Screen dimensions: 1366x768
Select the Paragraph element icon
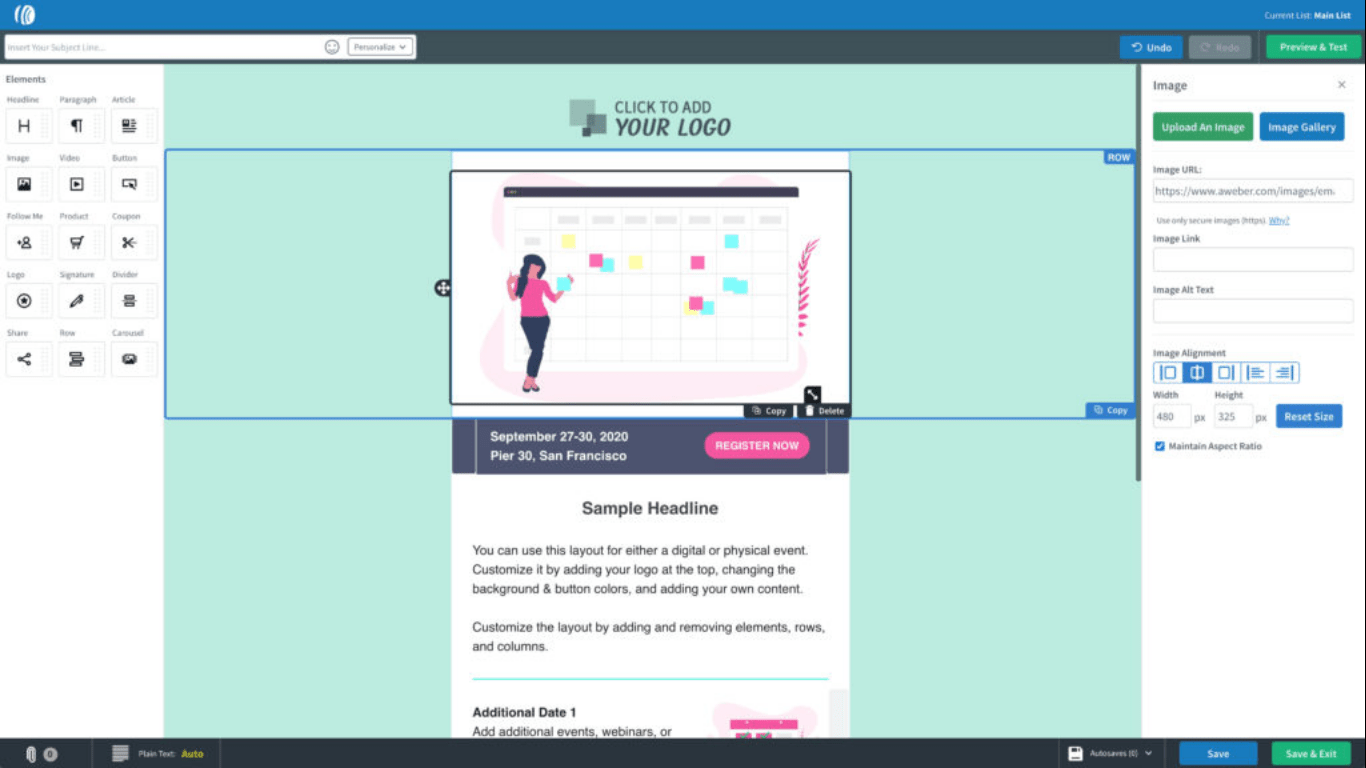(x=76, y=126)
